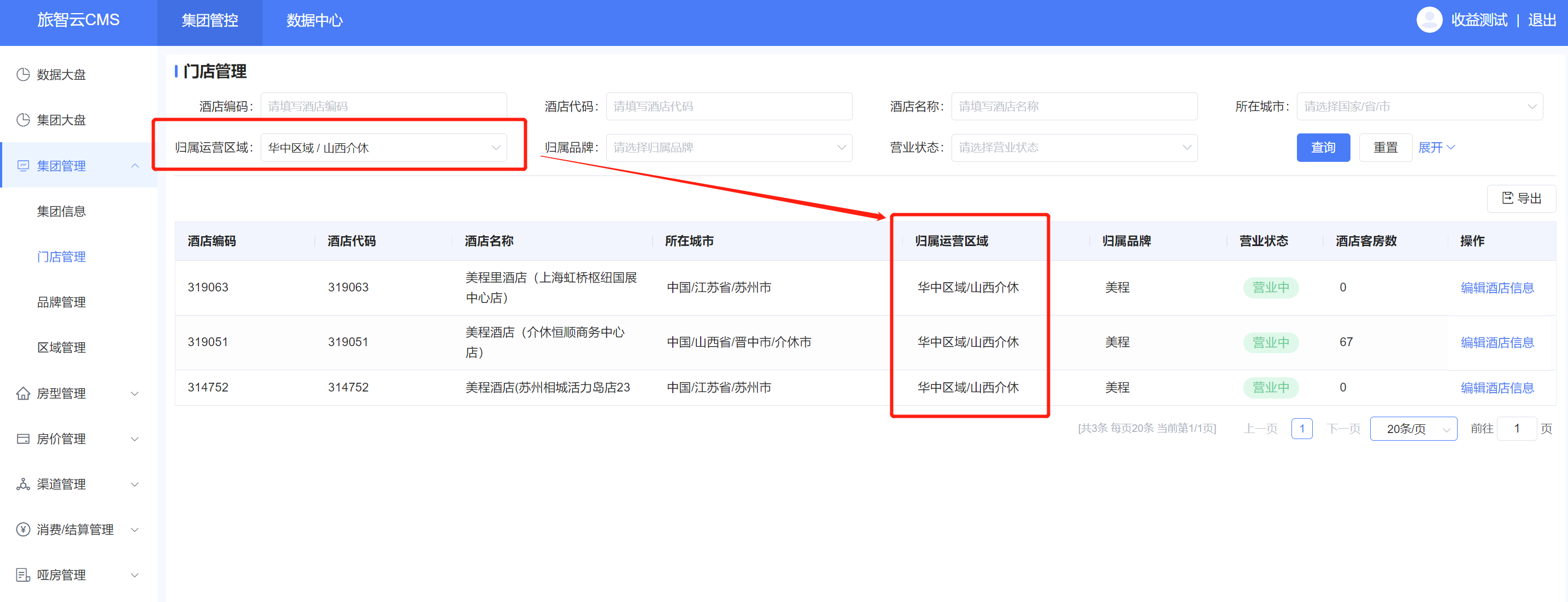Image resolution: width=1568 pixels, height=602 pixels.
Task: Open the 20条/页 page size dropdown
Action: (1413, 429)
